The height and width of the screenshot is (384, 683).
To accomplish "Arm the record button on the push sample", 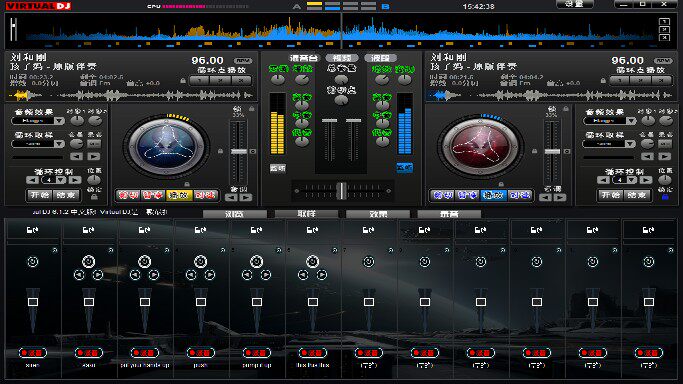I will 200,352.
